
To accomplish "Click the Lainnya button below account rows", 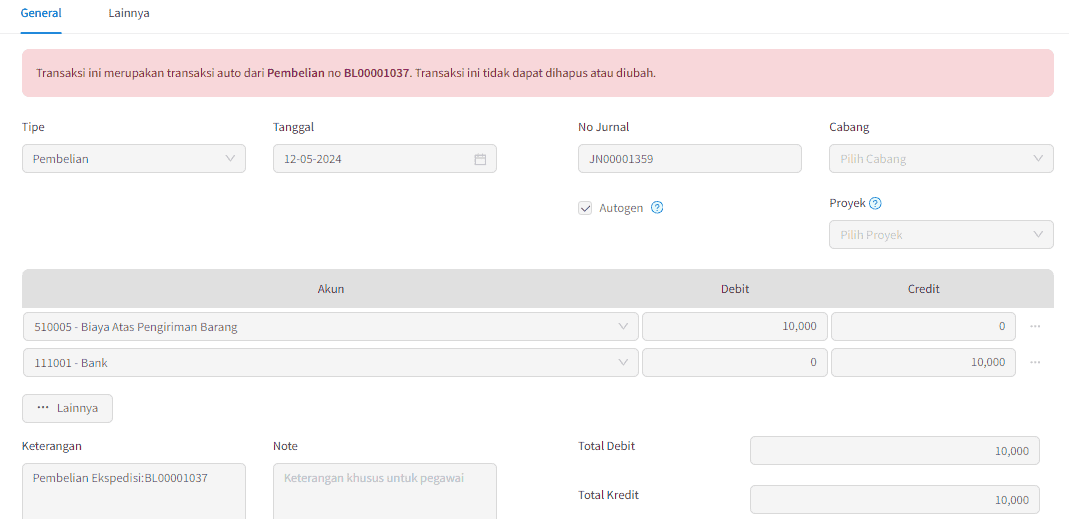I will 67,408.
